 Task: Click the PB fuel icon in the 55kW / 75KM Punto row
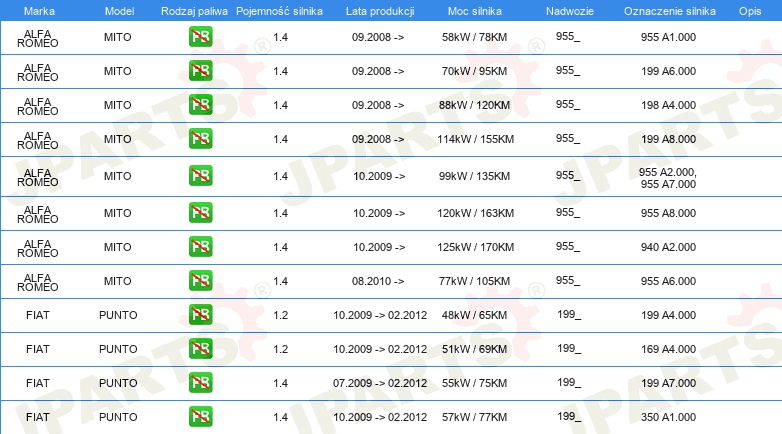(x=200, y=383)
